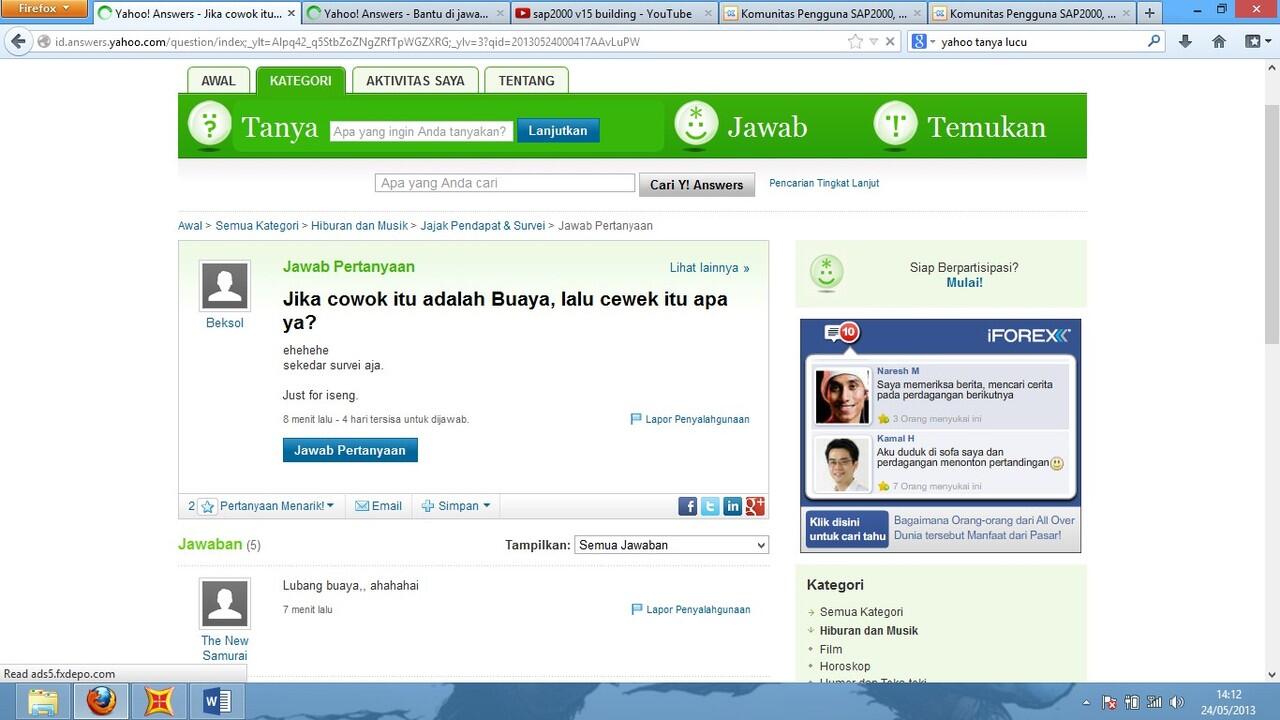Share question on Twitter icon
Screen dimensions: 1280x720
point(710,506)
